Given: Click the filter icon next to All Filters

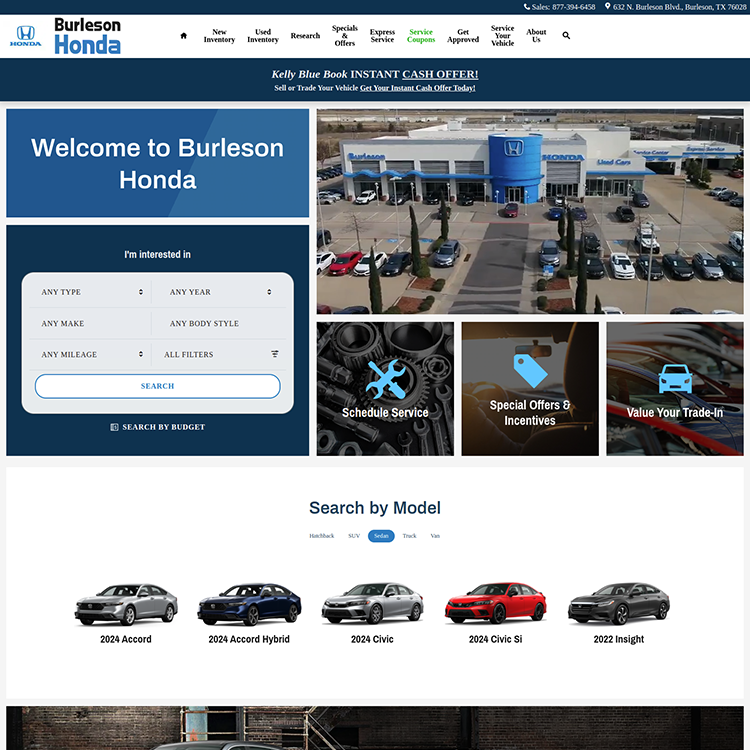Looking at the screenshot, I should (x=275, y=354).
